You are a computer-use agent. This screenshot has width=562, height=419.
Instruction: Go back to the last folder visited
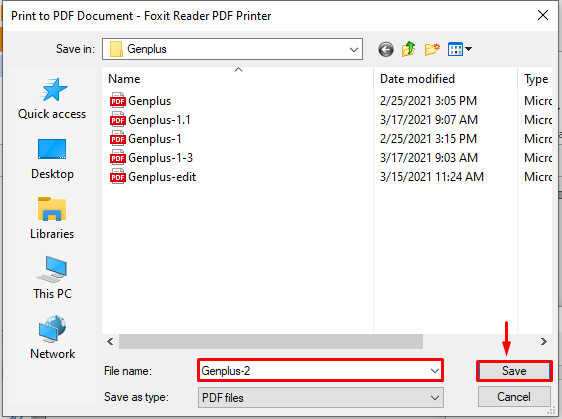[x=386, y=49]
